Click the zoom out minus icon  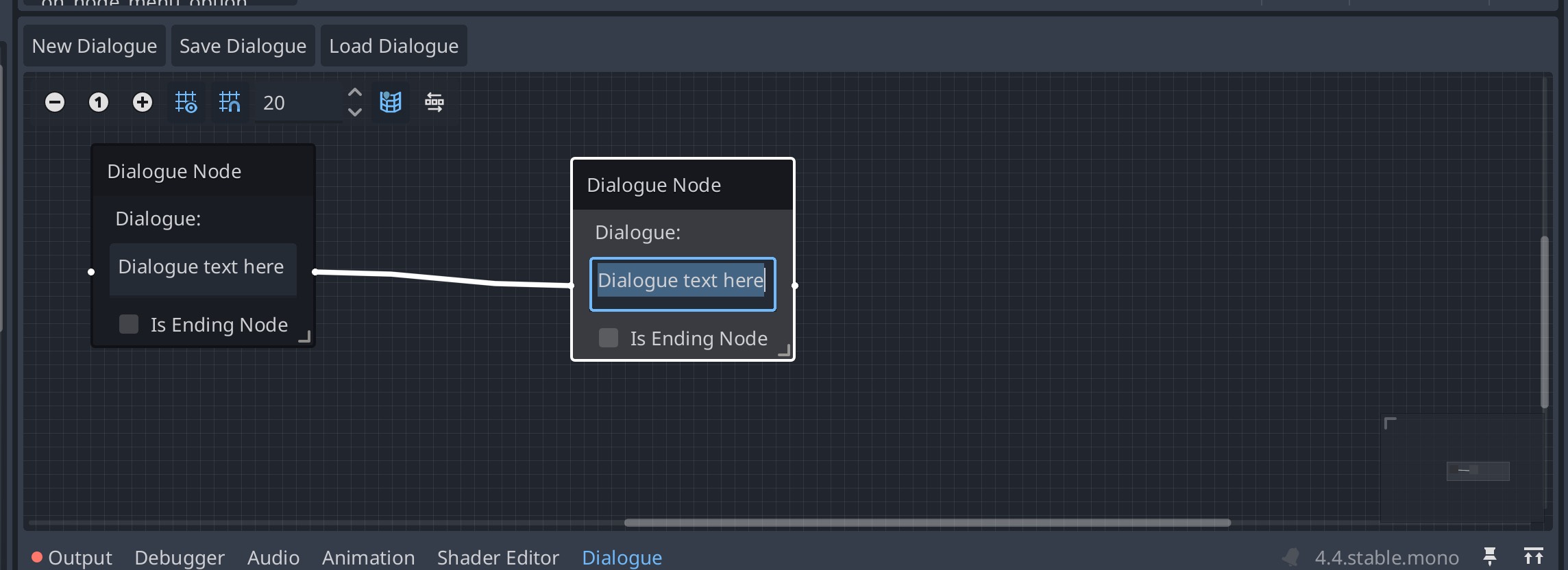coord(55,103)
